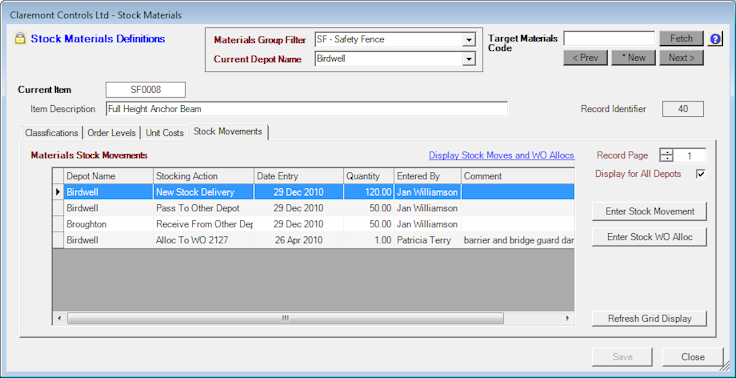The width and height of the screenshot is (736, 378).
Task: Click the Record Identifier field showing 40
Action: [x=683, y=109]
